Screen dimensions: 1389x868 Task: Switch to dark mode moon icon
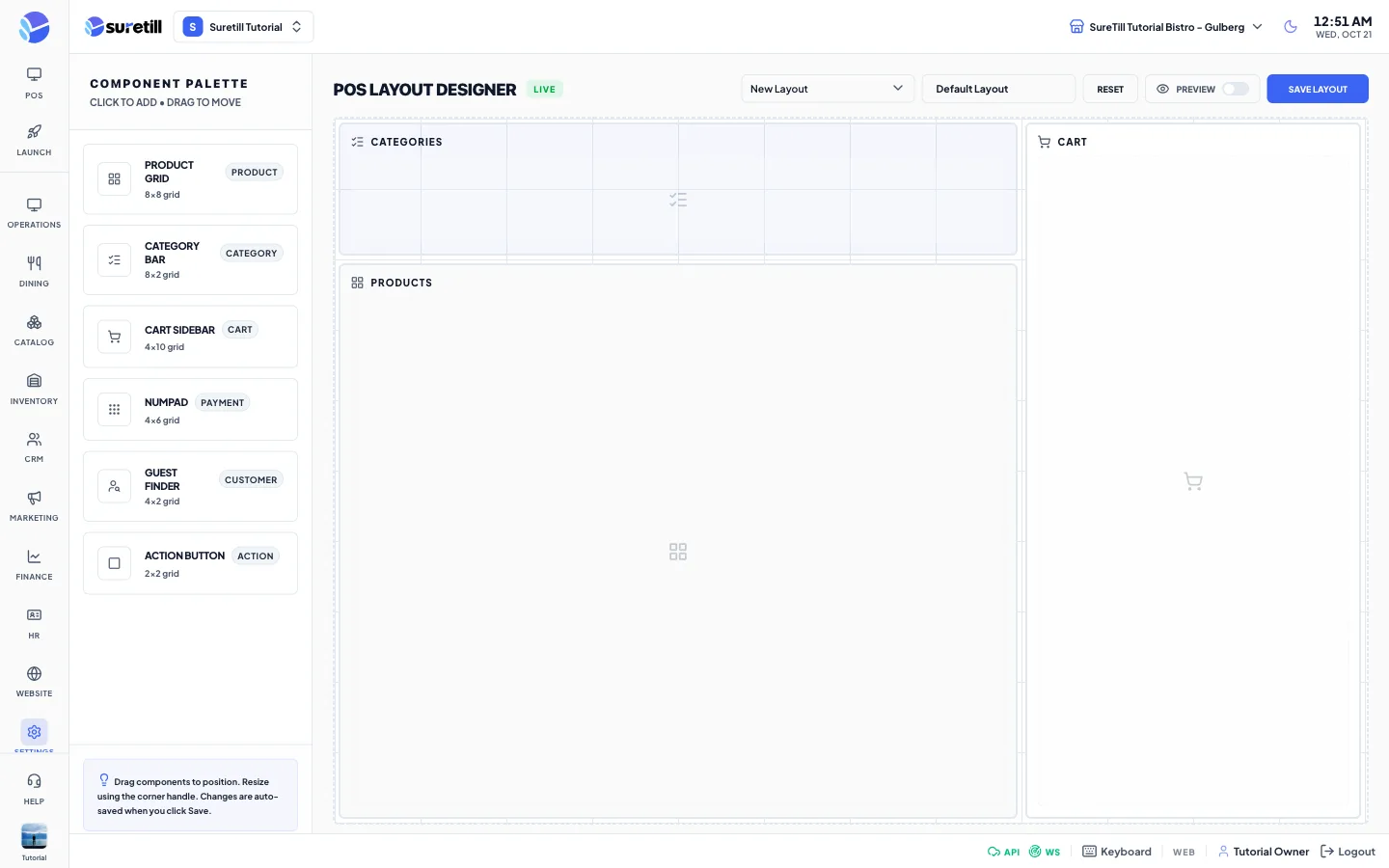coord(1291,27)
